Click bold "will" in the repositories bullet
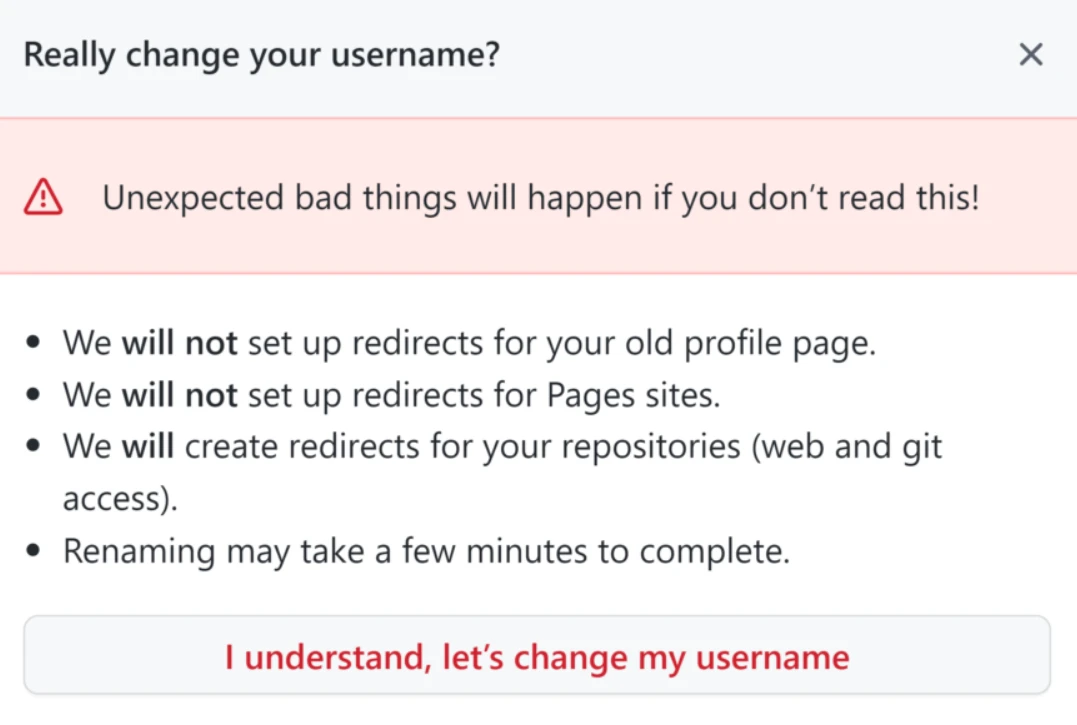This screenshot has height=725, width=1077. coord(148,447)
